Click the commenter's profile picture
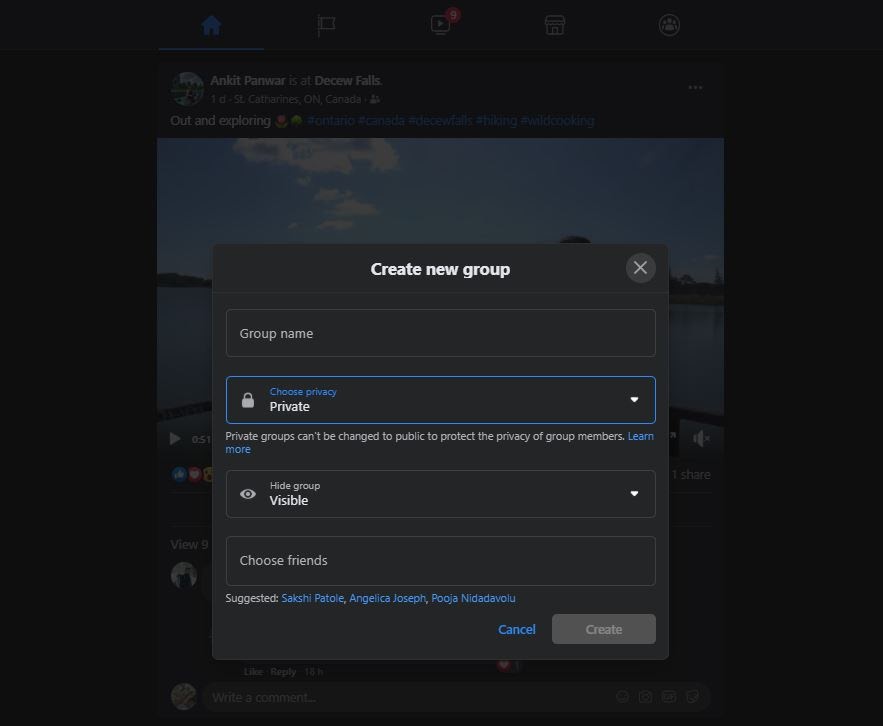Screen dimensions: 883x726 click(184, 575)
